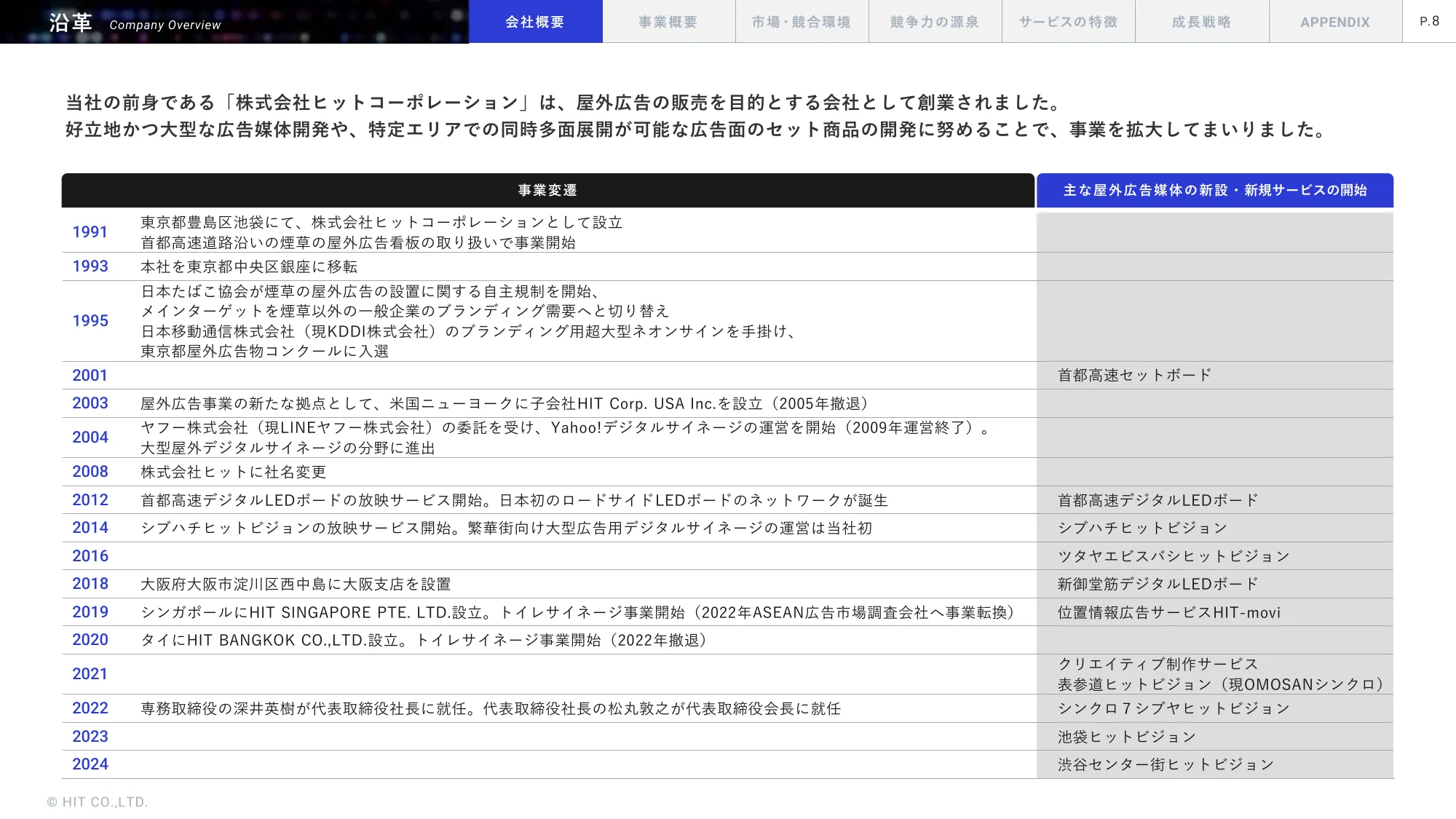1456x819 pixels.
Task: Click the 2012 year label
Action: coord(90,499)
